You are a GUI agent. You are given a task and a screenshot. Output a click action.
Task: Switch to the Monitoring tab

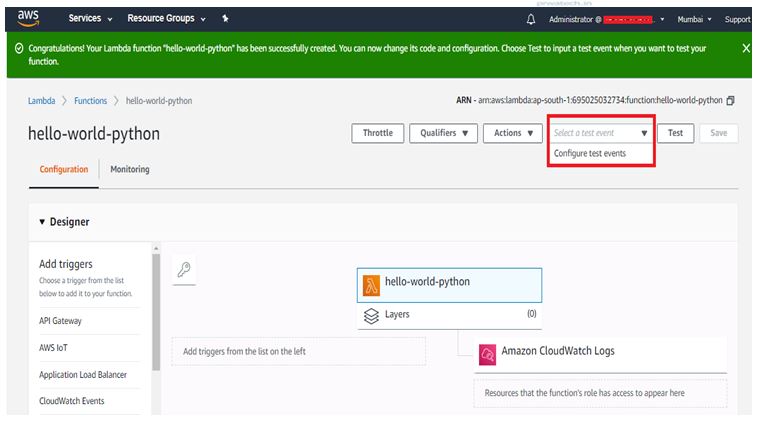click(130, 170)
